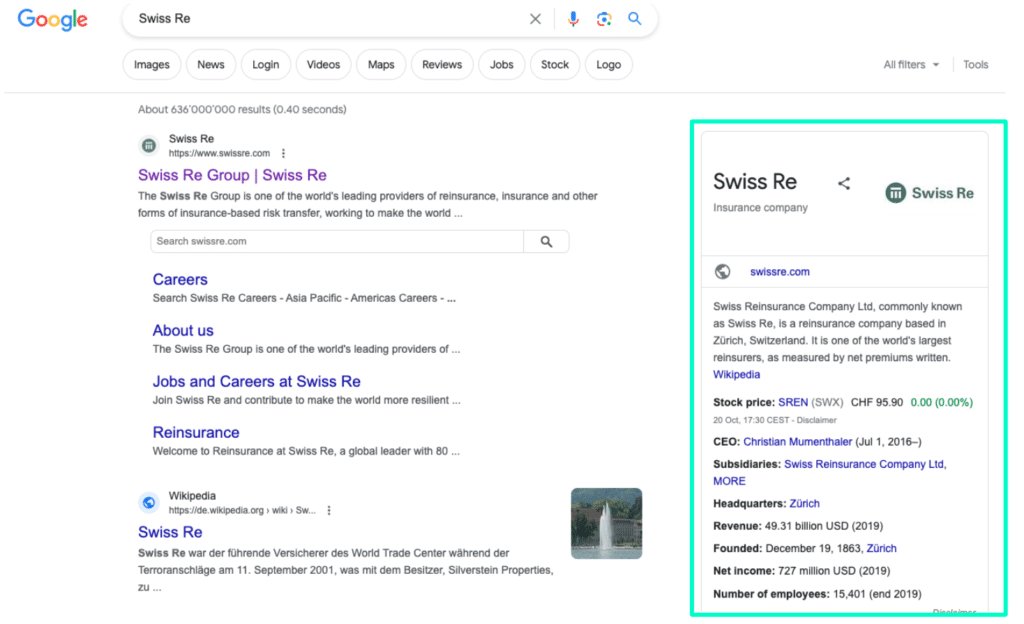Start voice search with the microphone icon

(x=573, y=19)
